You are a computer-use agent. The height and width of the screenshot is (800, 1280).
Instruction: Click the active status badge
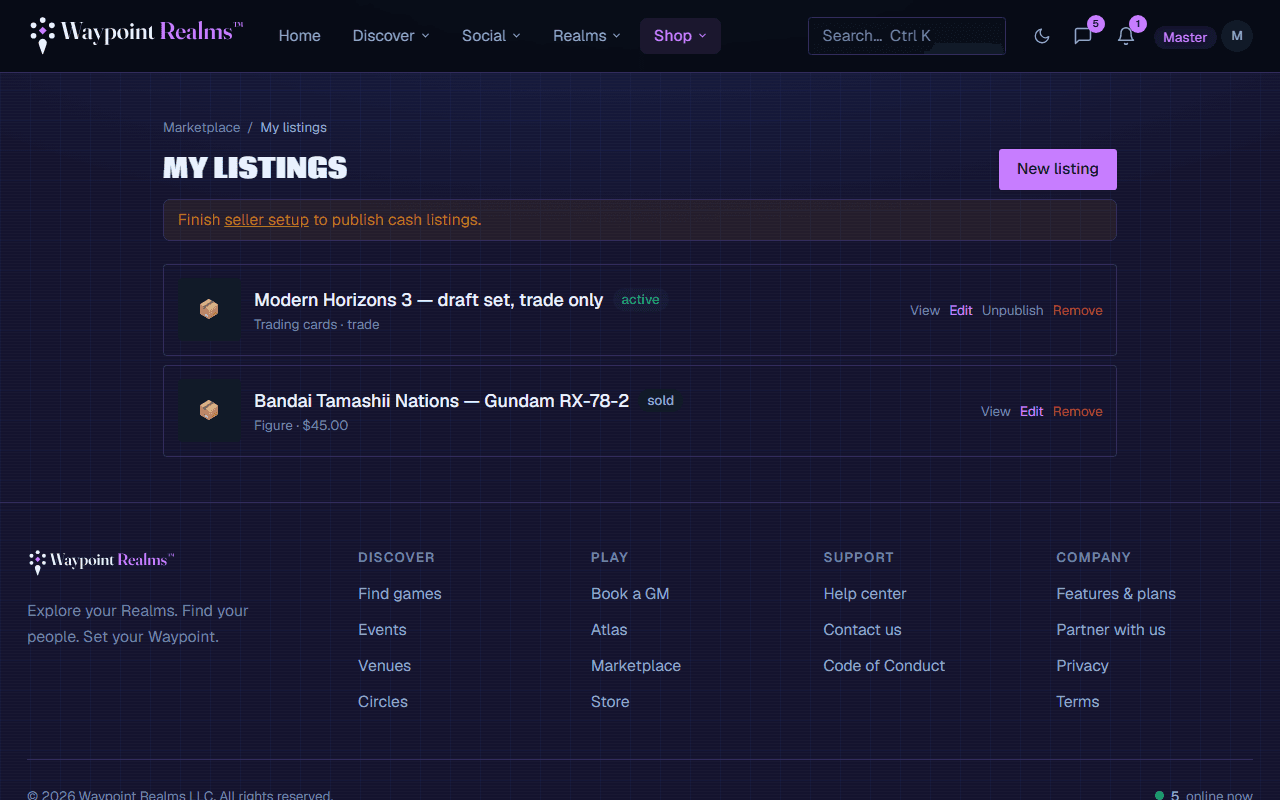pos(640,300)
